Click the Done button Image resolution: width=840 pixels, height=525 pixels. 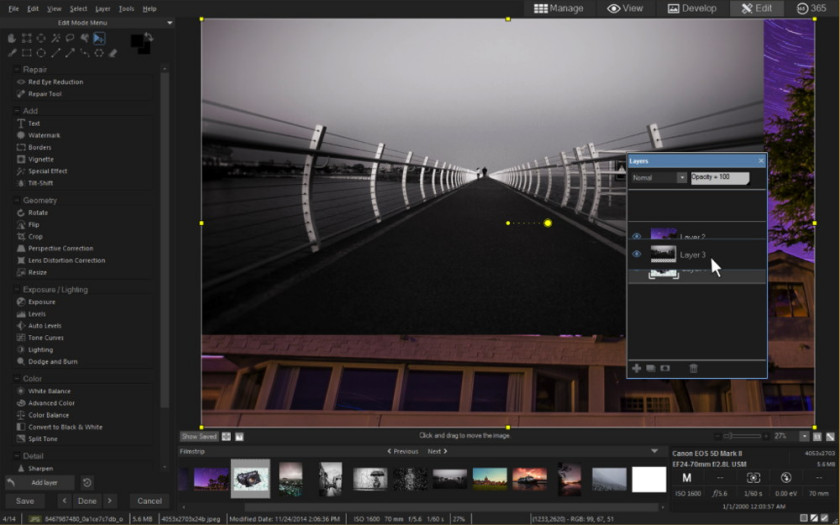[87, 501]
